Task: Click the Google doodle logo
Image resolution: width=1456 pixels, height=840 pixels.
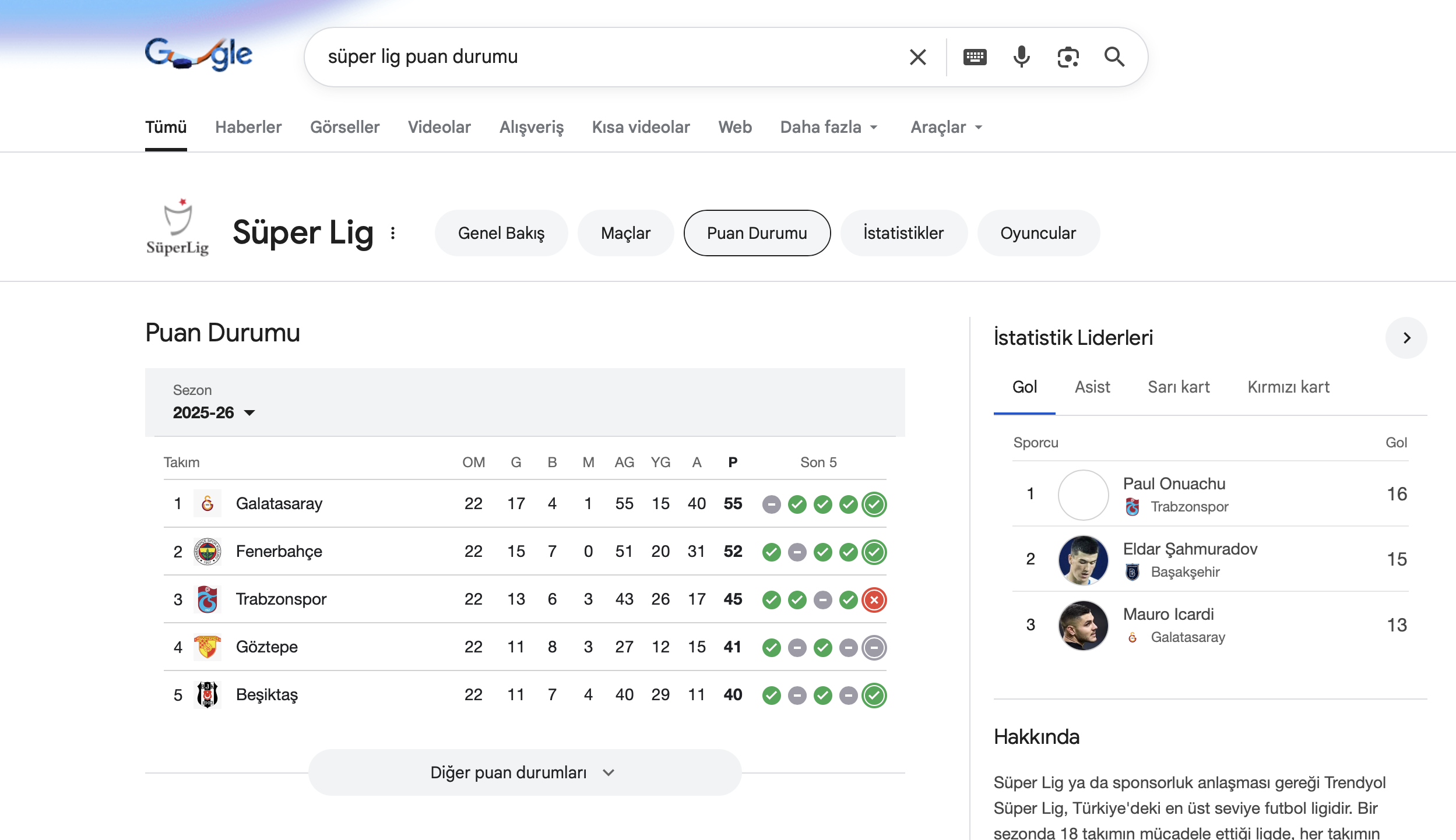Action: click(x=198, y=55)
